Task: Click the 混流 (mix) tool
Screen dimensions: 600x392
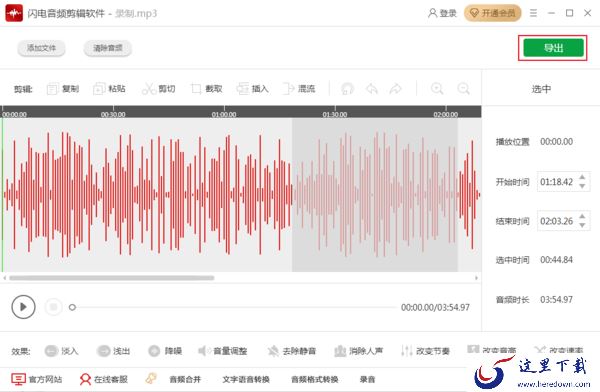Action: tap(298, 89)
